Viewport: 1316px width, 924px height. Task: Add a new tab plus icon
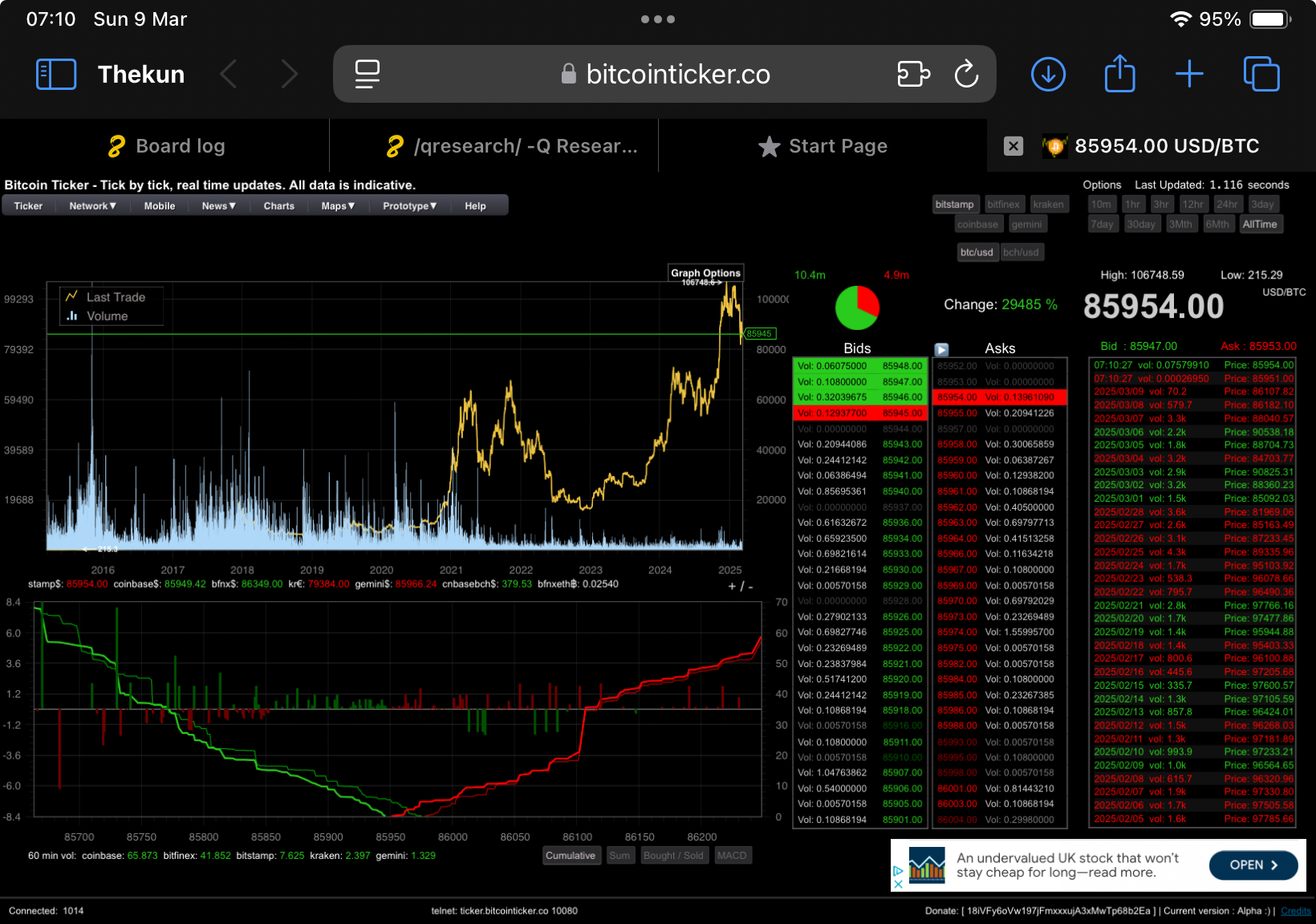1189,74
